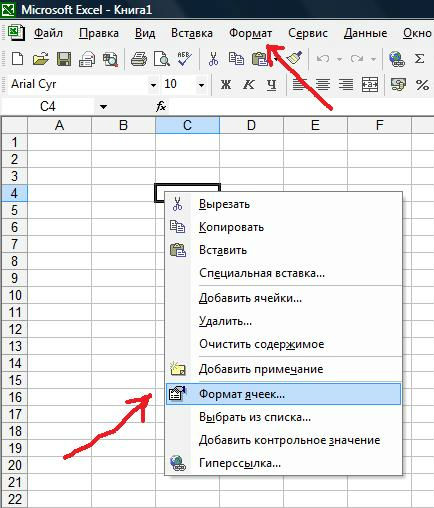Image resolution: width=434 pixels, height=508 pixels.
Task: Select column A header
Action: [x=59, y=125]
